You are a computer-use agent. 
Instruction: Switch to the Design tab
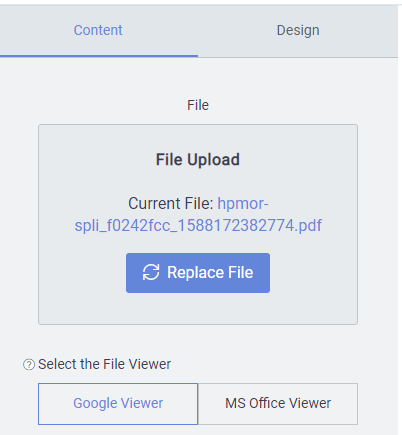tap(298, 30)
